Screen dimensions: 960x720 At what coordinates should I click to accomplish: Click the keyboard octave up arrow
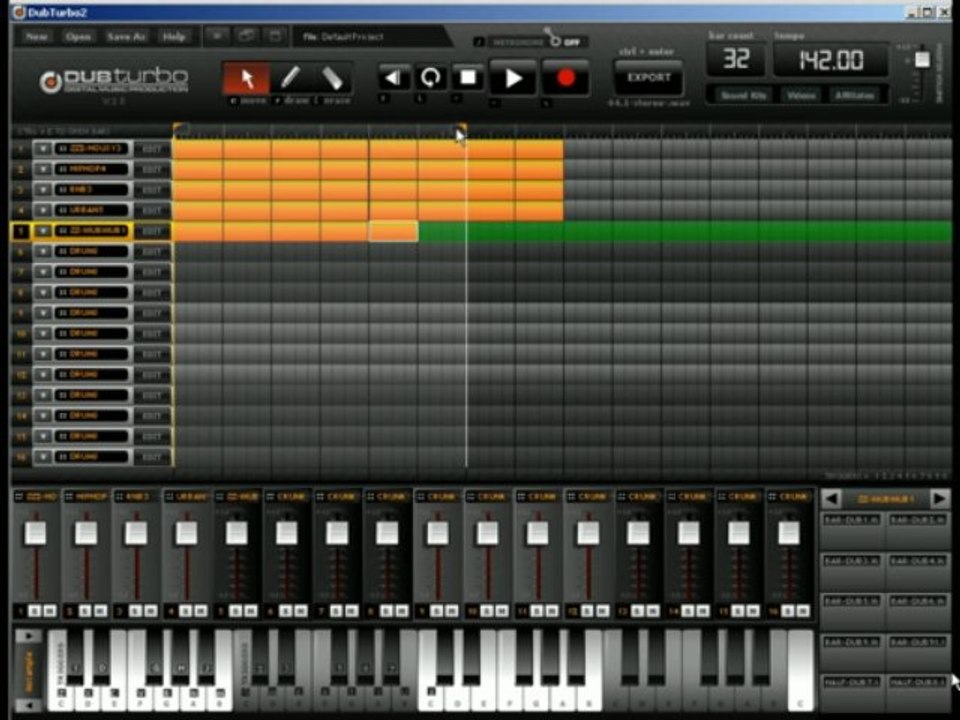[x=28, y=637]
